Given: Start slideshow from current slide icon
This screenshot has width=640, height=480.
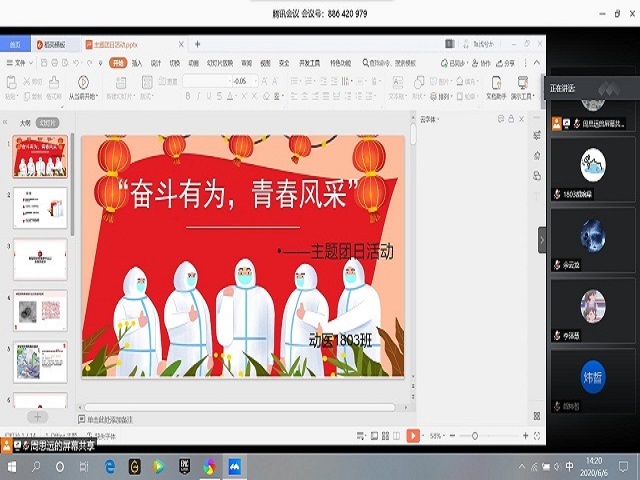Looking at the screenshot, I should [x=83, y=82].
